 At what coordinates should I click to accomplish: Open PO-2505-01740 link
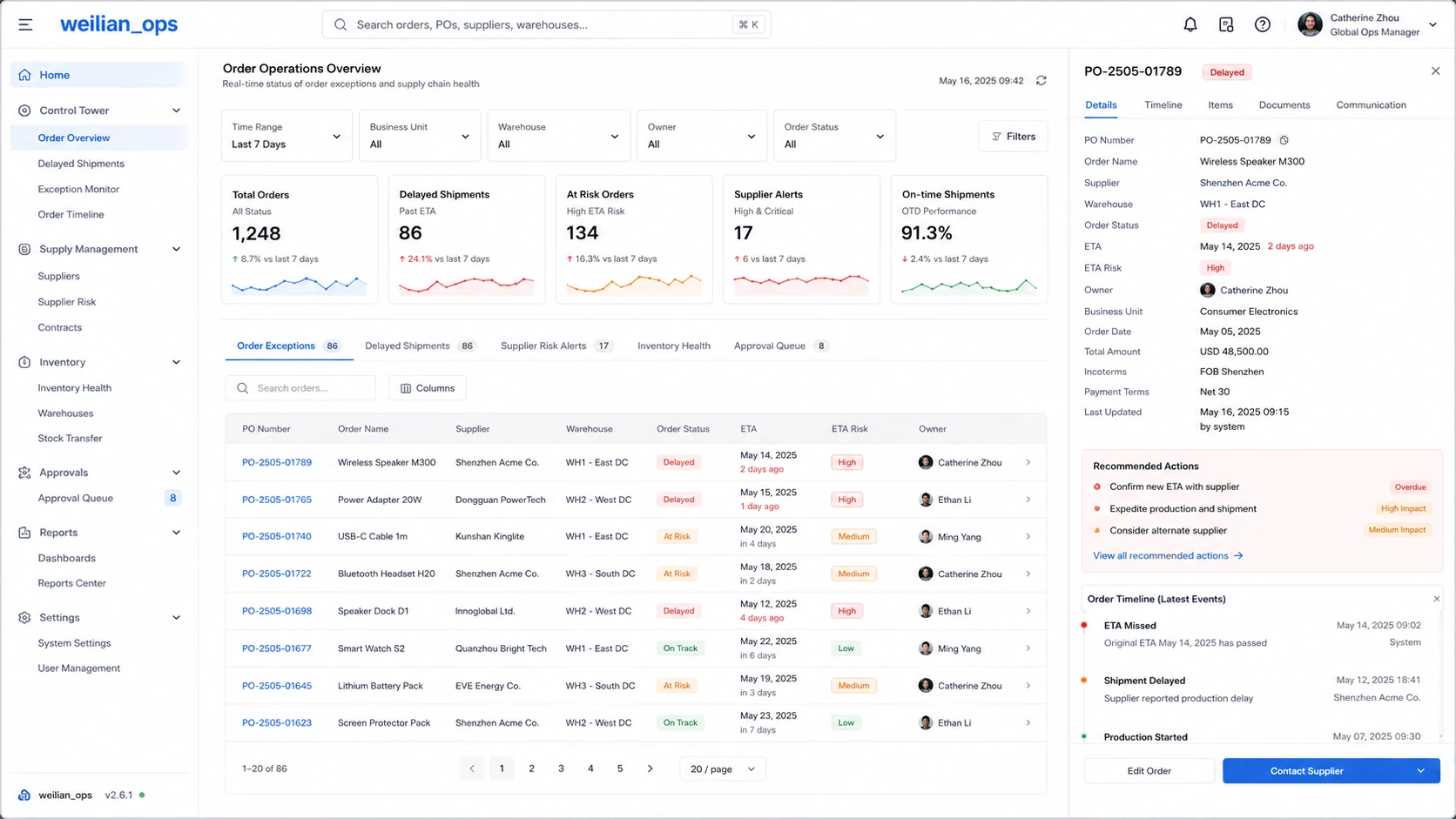276,536
